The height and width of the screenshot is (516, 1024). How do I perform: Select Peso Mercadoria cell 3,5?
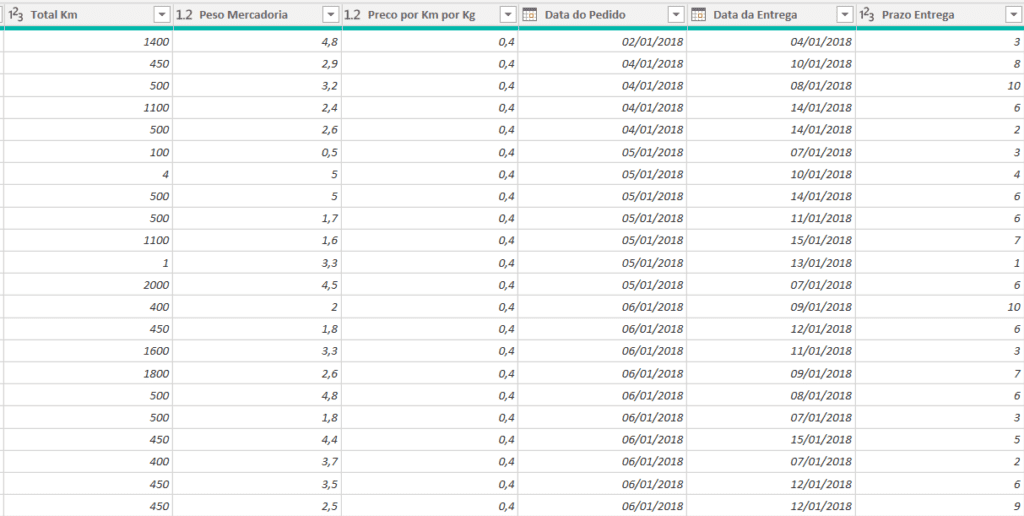click(x=257, y=484)
